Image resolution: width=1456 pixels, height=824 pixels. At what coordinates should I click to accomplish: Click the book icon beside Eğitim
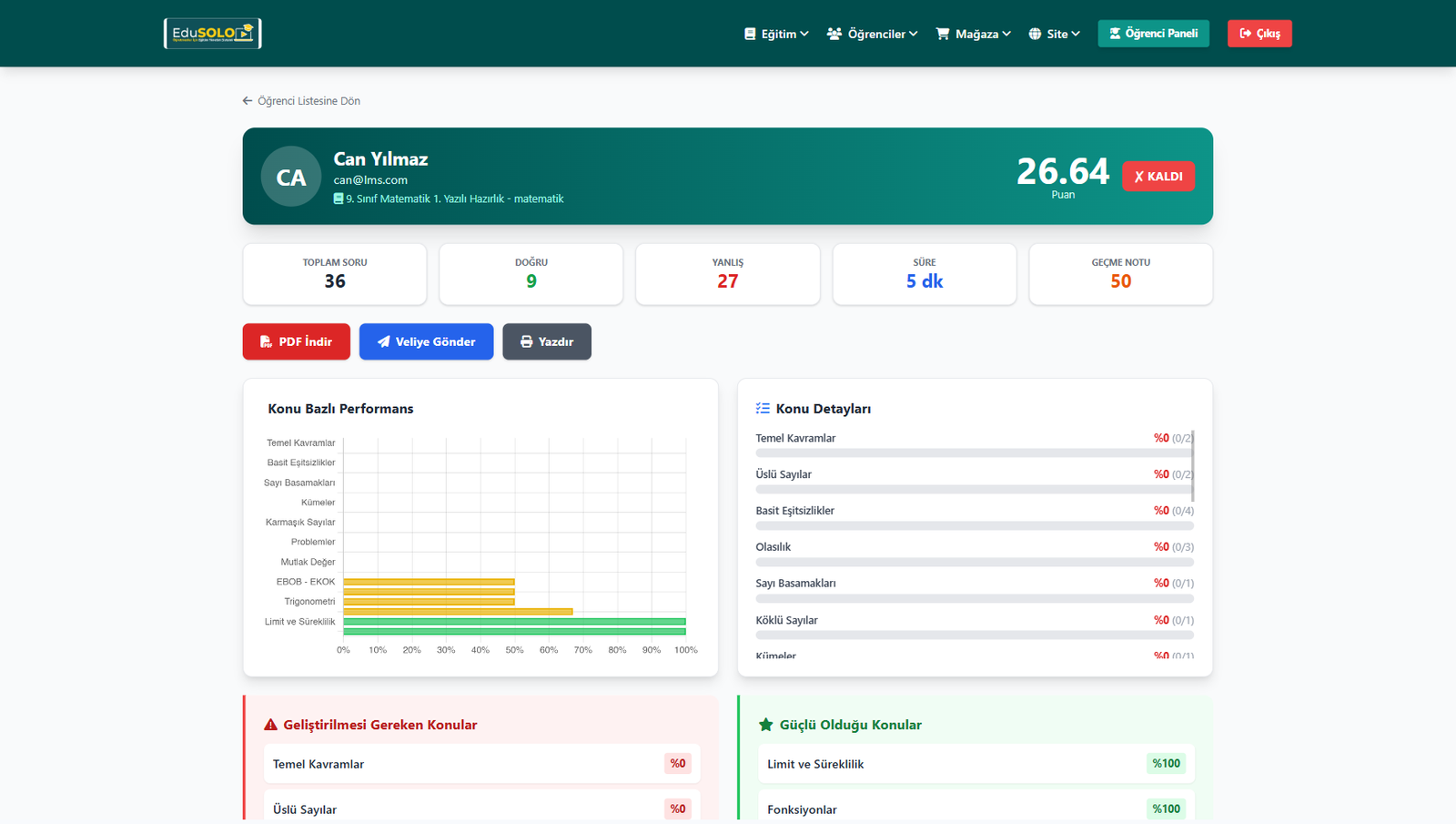tap(750, 34)
